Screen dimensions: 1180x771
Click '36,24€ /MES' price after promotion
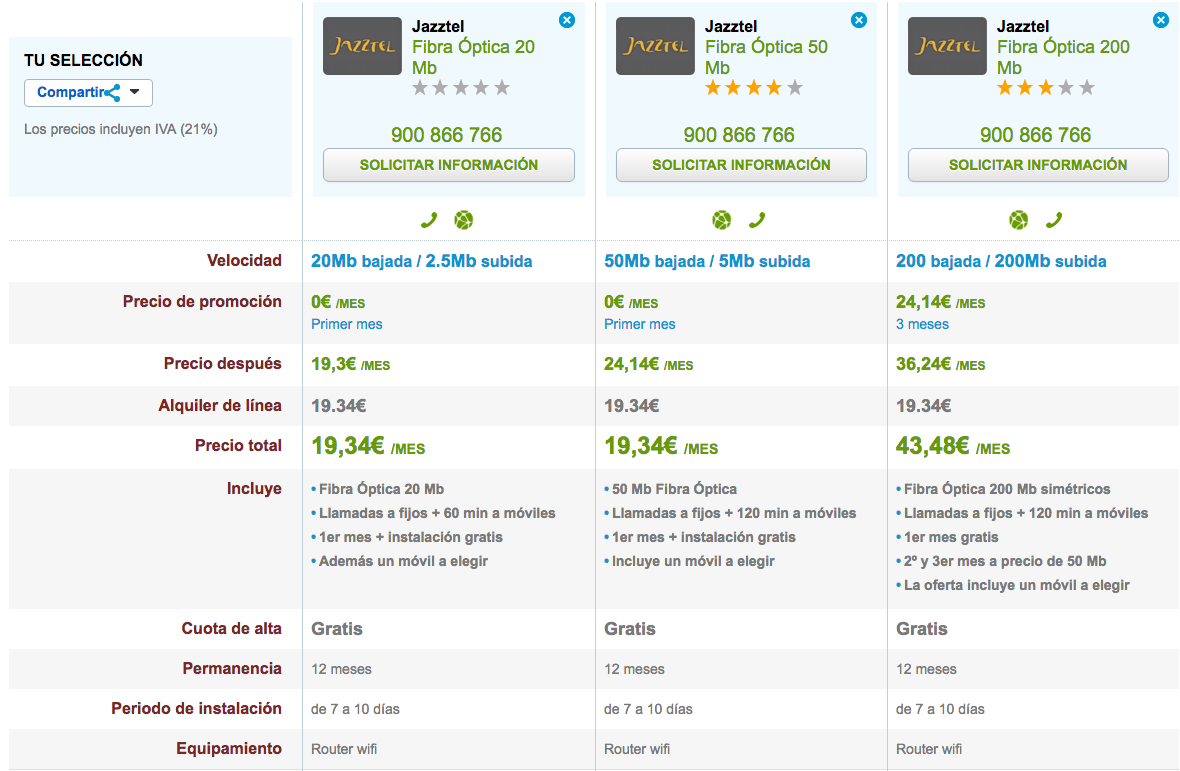pos(941,364)
